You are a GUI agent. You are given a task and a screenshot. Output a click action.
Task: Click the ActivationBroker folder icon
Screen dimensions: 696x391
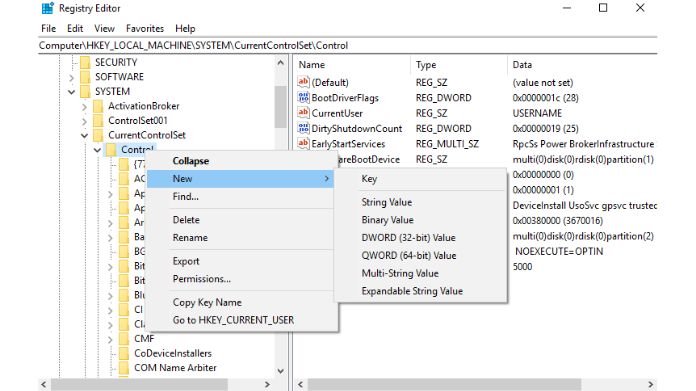click(99, 106)
